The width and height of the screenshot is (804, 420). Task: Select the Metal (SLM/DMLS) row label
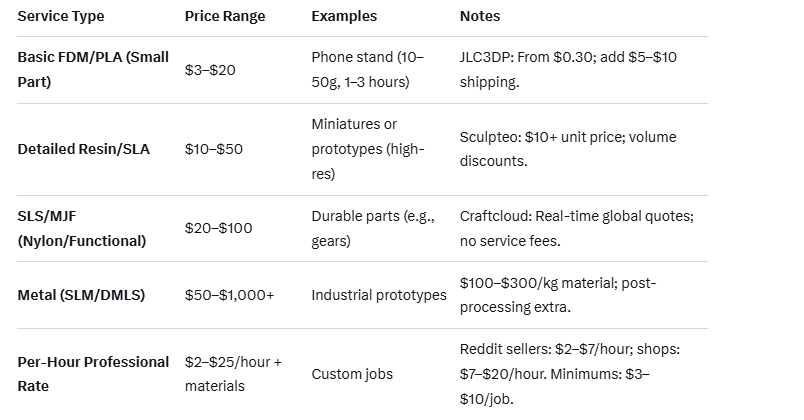click(x=81, y=295)
